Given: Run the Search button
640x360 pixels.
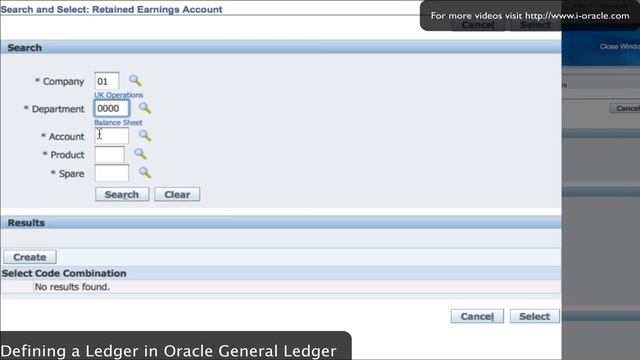Looking at the screenshot, I should coord(122,194).
